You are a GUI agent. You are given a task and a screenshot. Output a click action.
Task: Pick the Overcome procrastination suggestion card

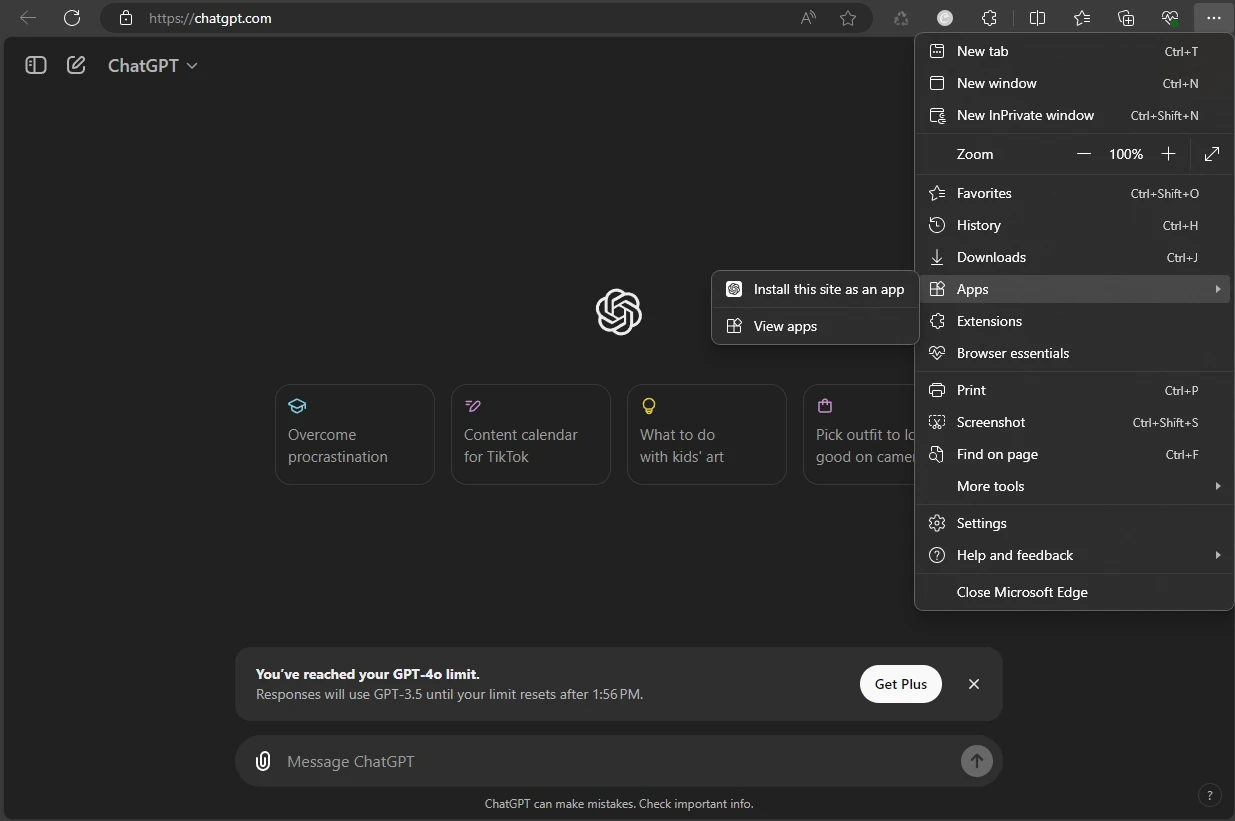pyautogui.click(x=355, y=434)
